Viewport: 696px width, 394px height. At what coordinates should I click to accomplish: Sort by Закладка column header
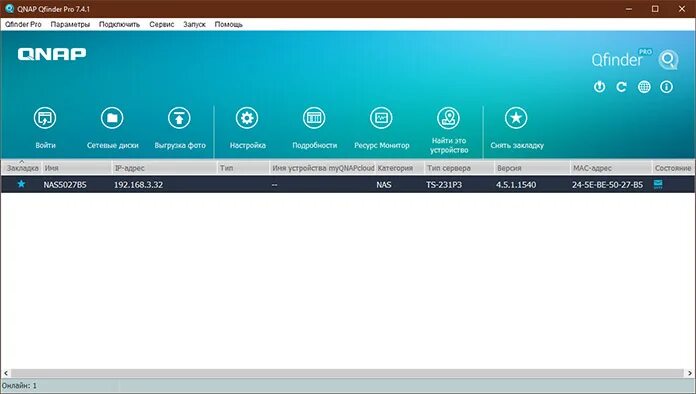point(22,168)
